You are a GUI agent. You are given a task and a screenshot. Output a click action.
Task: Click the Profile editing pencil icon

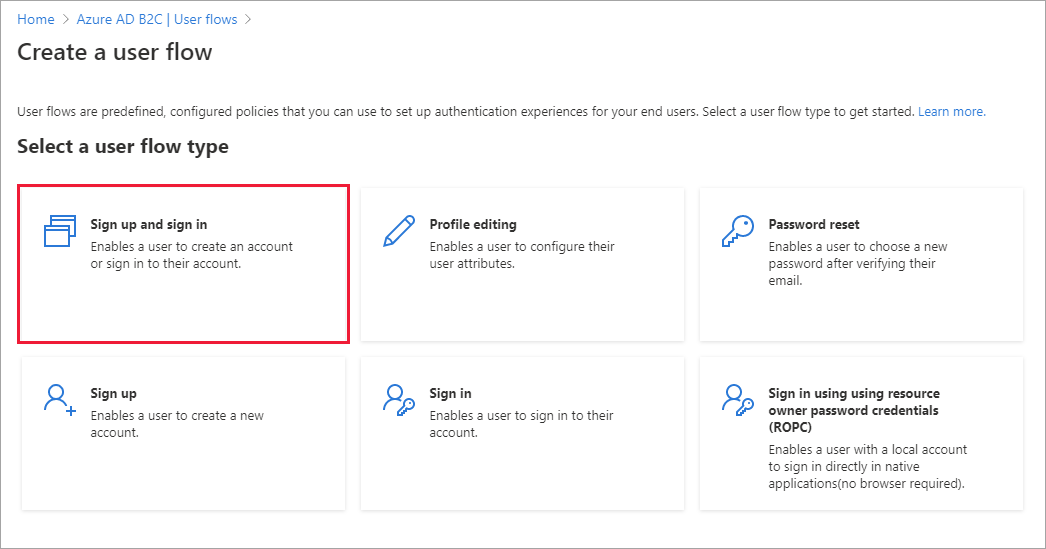click(399, 231)
